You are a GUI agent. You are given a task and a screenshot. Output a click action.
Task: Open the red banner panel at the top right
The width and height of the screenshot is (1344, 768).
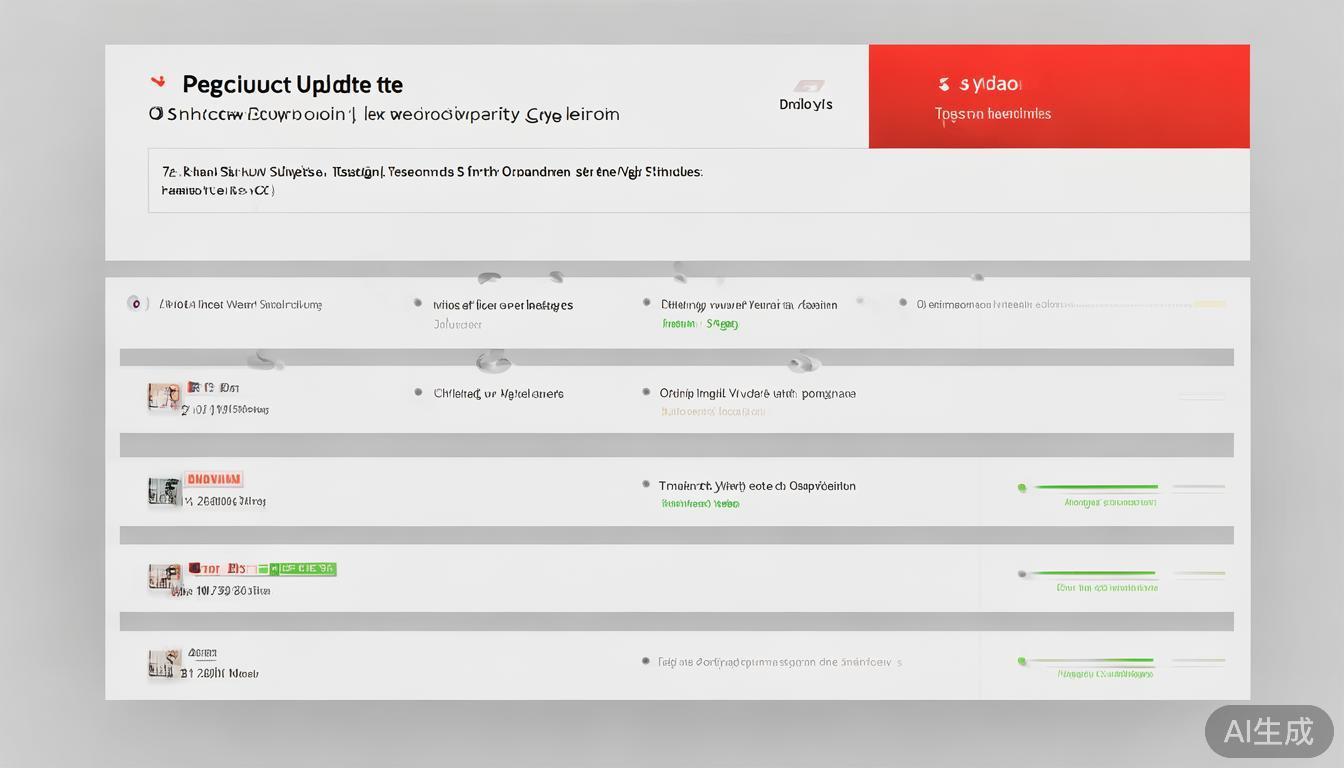coord(1058,96)
